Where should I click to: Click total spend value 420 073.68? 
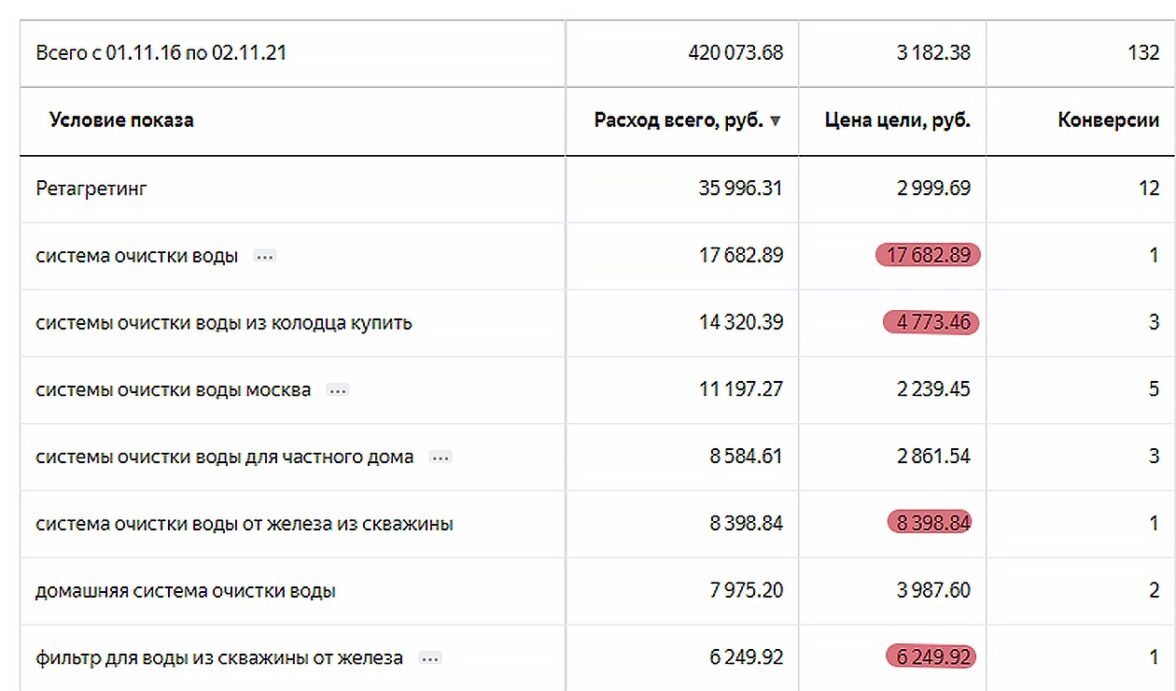pos(735,53)
